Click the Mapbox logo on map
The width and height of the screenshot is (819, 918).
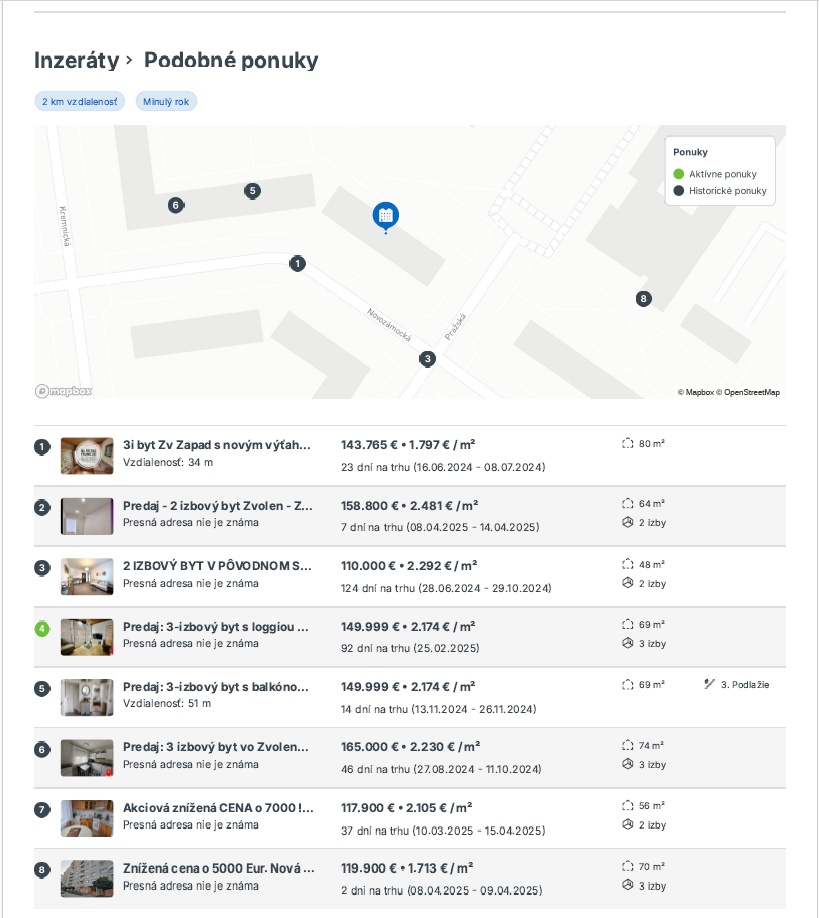63,391
